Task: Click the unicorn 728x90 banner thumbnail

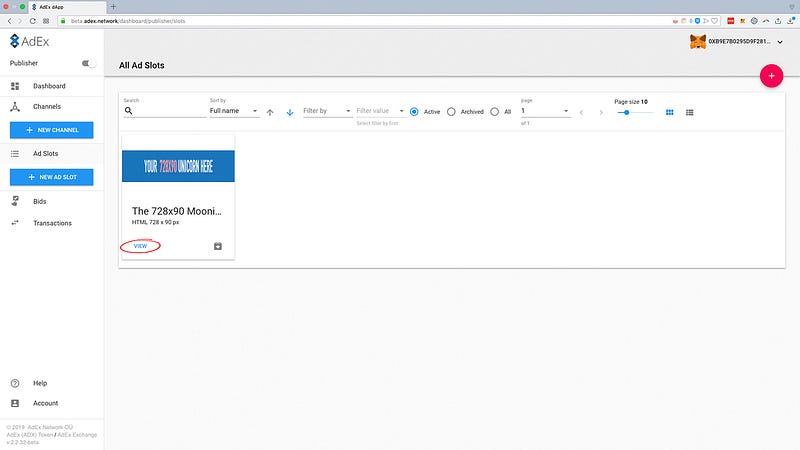Action: tap(178, 166)
